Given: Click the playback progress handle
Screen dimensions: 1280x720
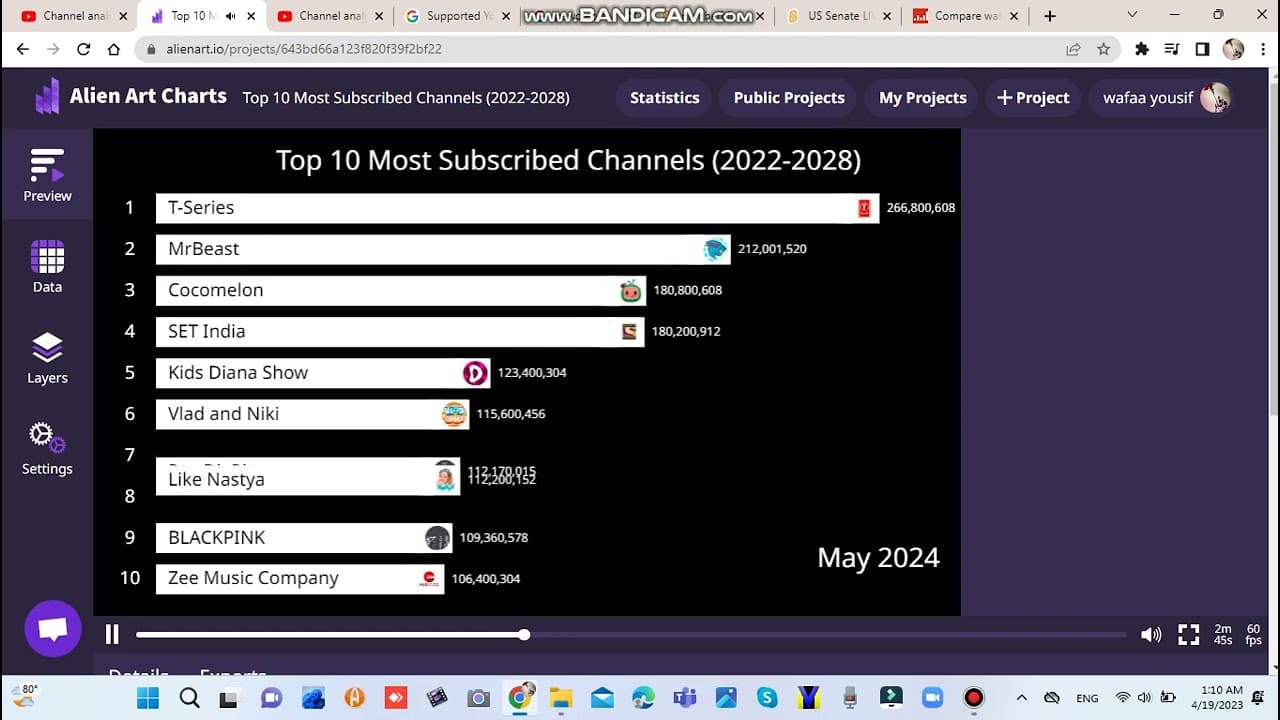Looking at the screenshot, I should (524, 635).
